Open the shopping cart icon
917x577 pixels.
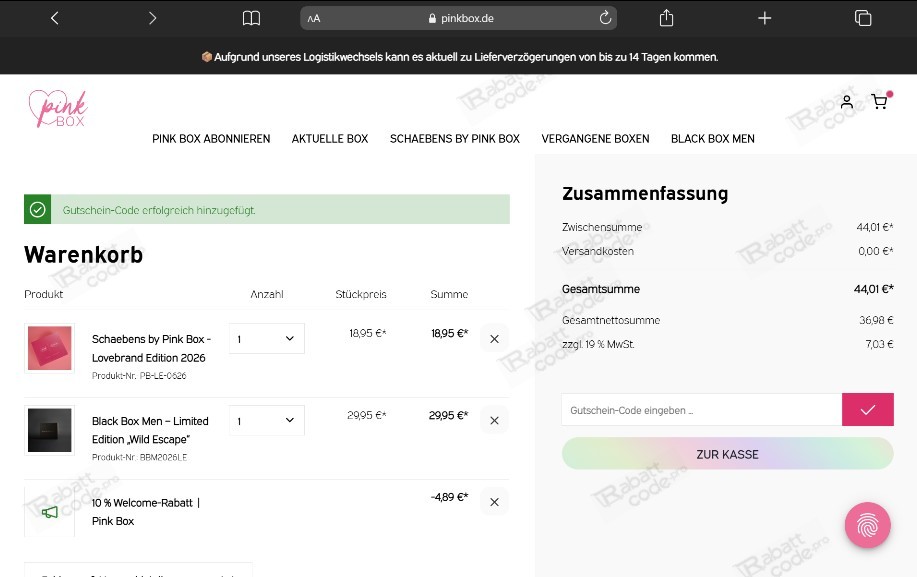[880, 102]
